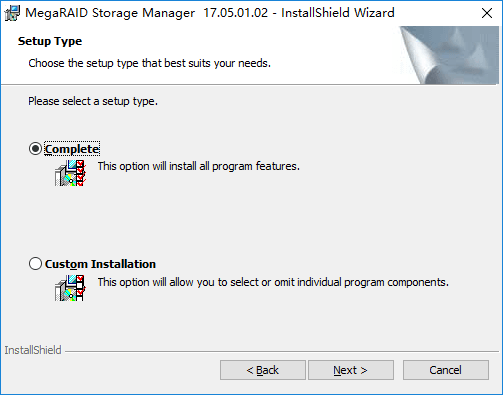Click the Complete option label

(x=72, y=149)
